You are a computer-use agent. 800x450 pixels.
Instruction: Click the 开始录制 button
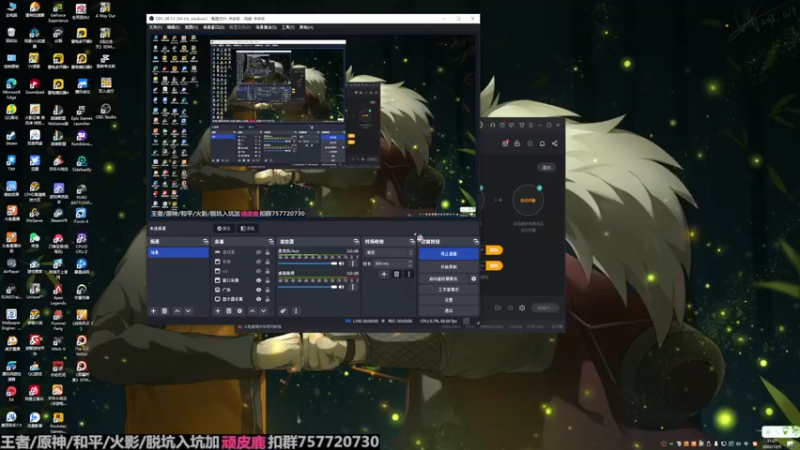[x=448, y=267]
